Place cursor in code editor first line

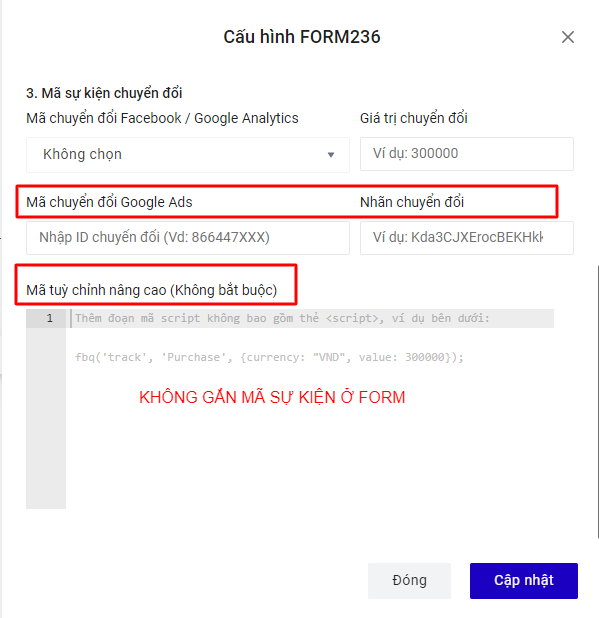(x=311, y=318)
